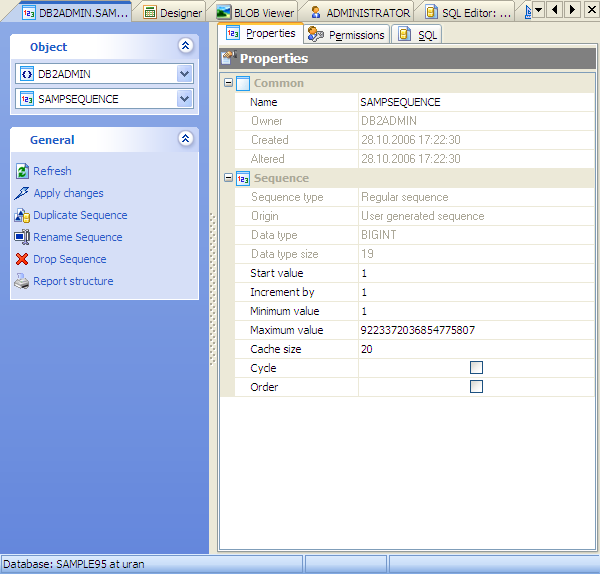Click the red Drop Sequence icon
The image size is (600, 574).
pos(23,259)
